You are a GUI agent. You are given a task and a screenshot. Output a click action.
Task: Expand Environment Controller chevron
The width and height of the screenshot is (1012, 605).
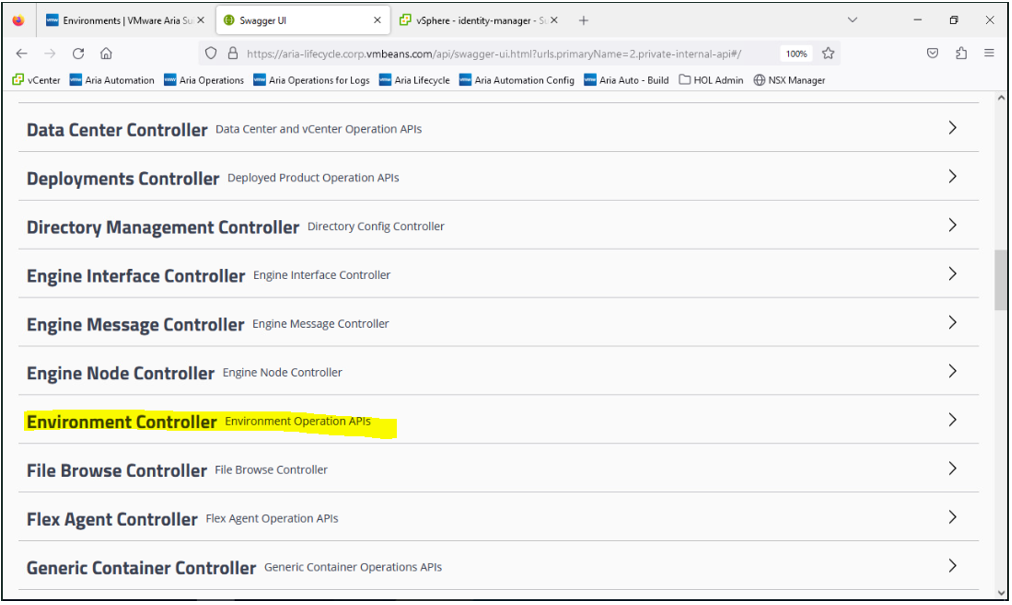952,420
